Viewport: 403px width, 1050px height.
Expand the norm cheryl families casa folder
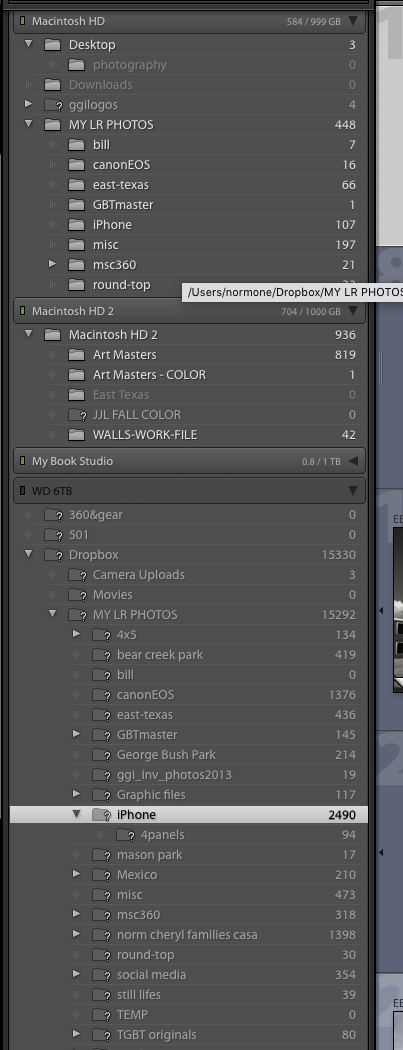[x=76, y=933]
